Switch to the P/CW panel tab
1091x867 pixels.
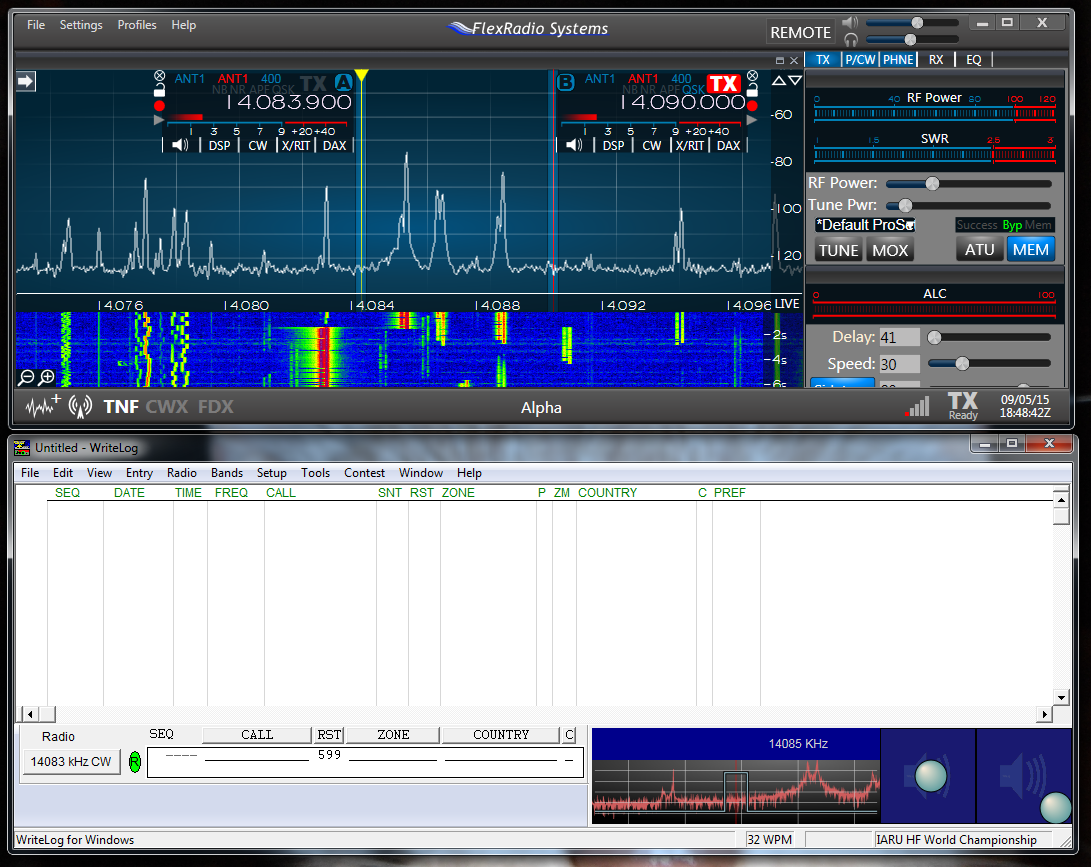point(860,60)
